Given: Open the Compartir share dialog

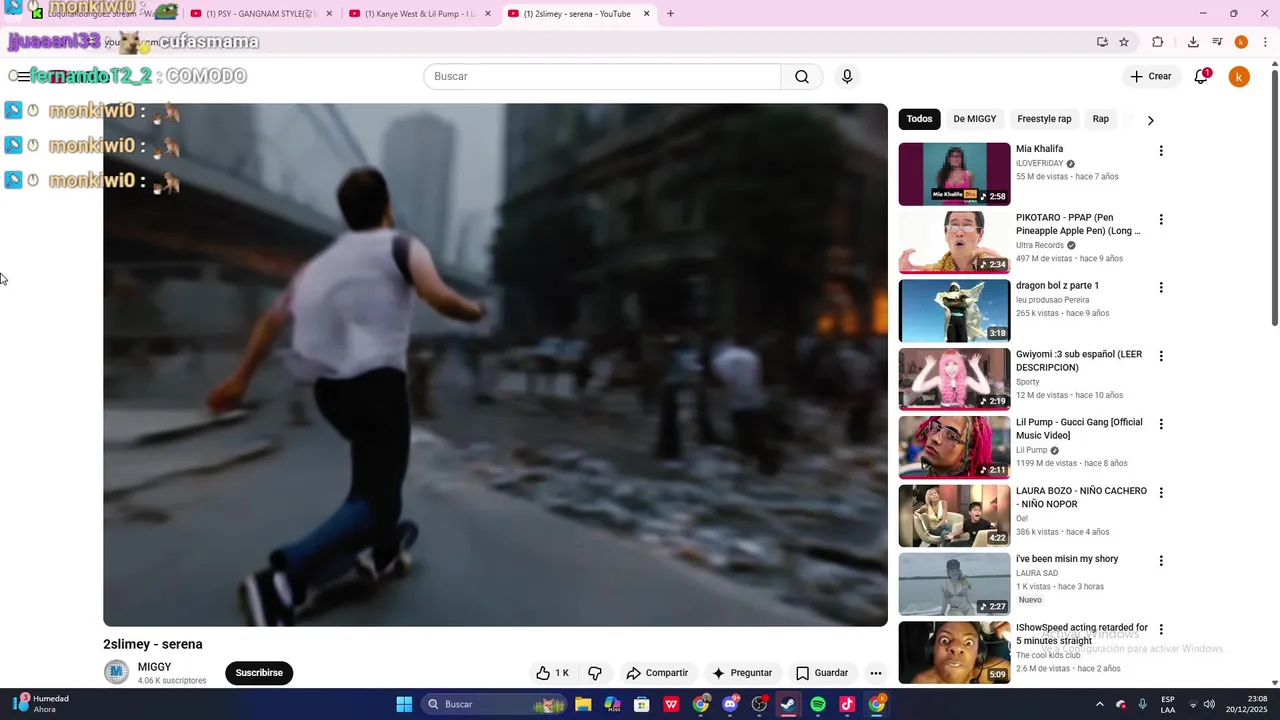Looking at the screenshot, I should pos(657,673).
